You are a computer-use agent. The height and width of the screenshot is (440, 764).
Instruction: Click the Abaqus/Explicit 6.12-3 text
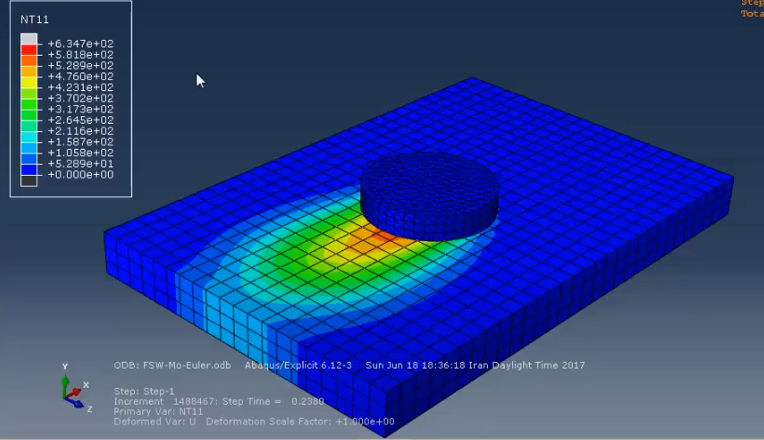point(298,365)
